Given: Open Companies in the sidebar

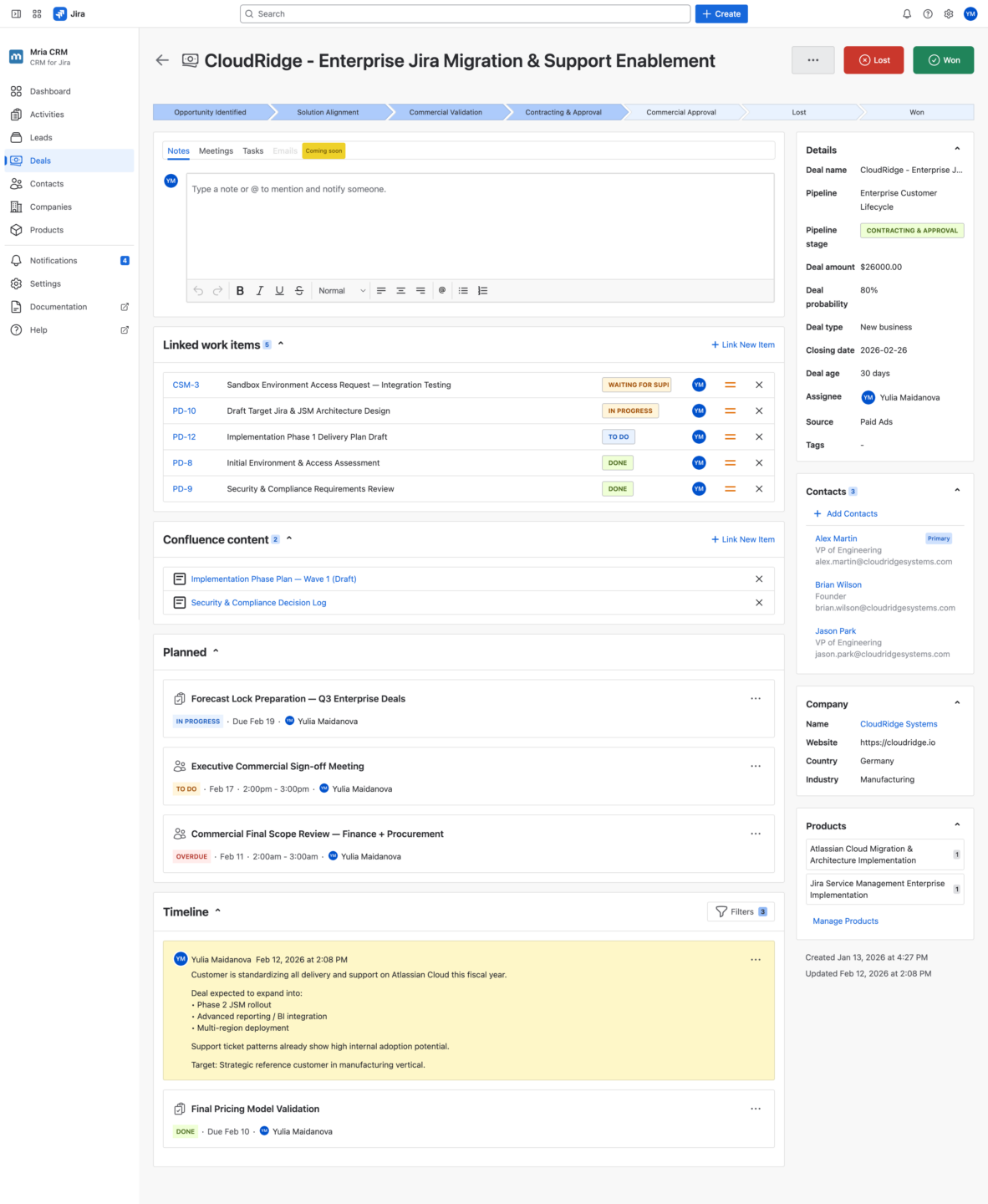Looking at the screenshot, I should click(69, 207).
